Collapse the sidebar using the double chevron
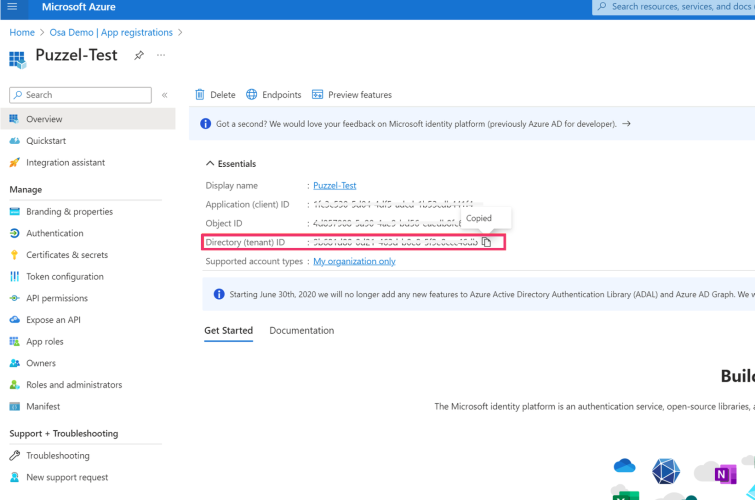The image size is (755, 500). click(165, 95)
